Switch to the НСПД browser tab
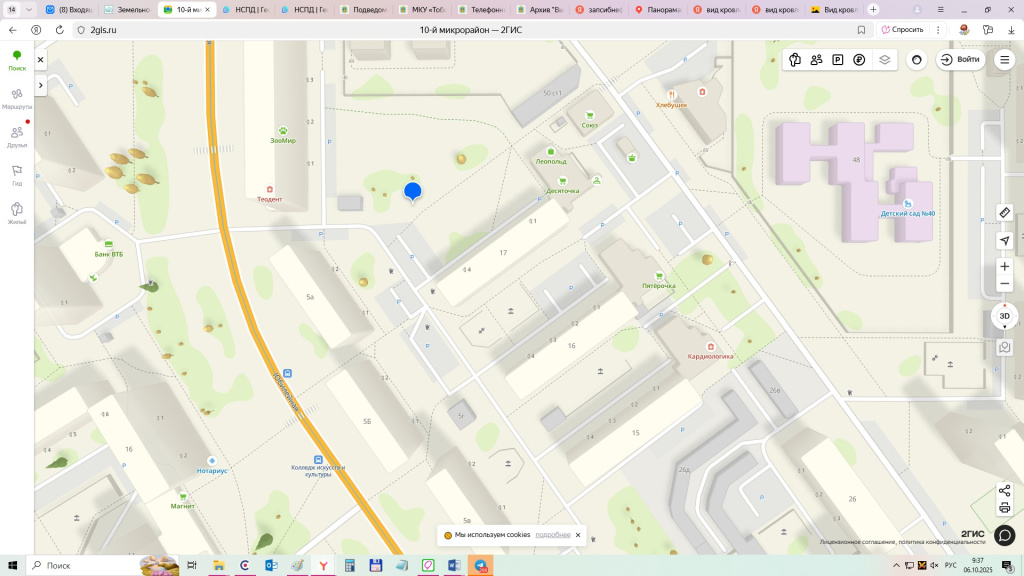The image size is (1024, 576). [252, 9]
